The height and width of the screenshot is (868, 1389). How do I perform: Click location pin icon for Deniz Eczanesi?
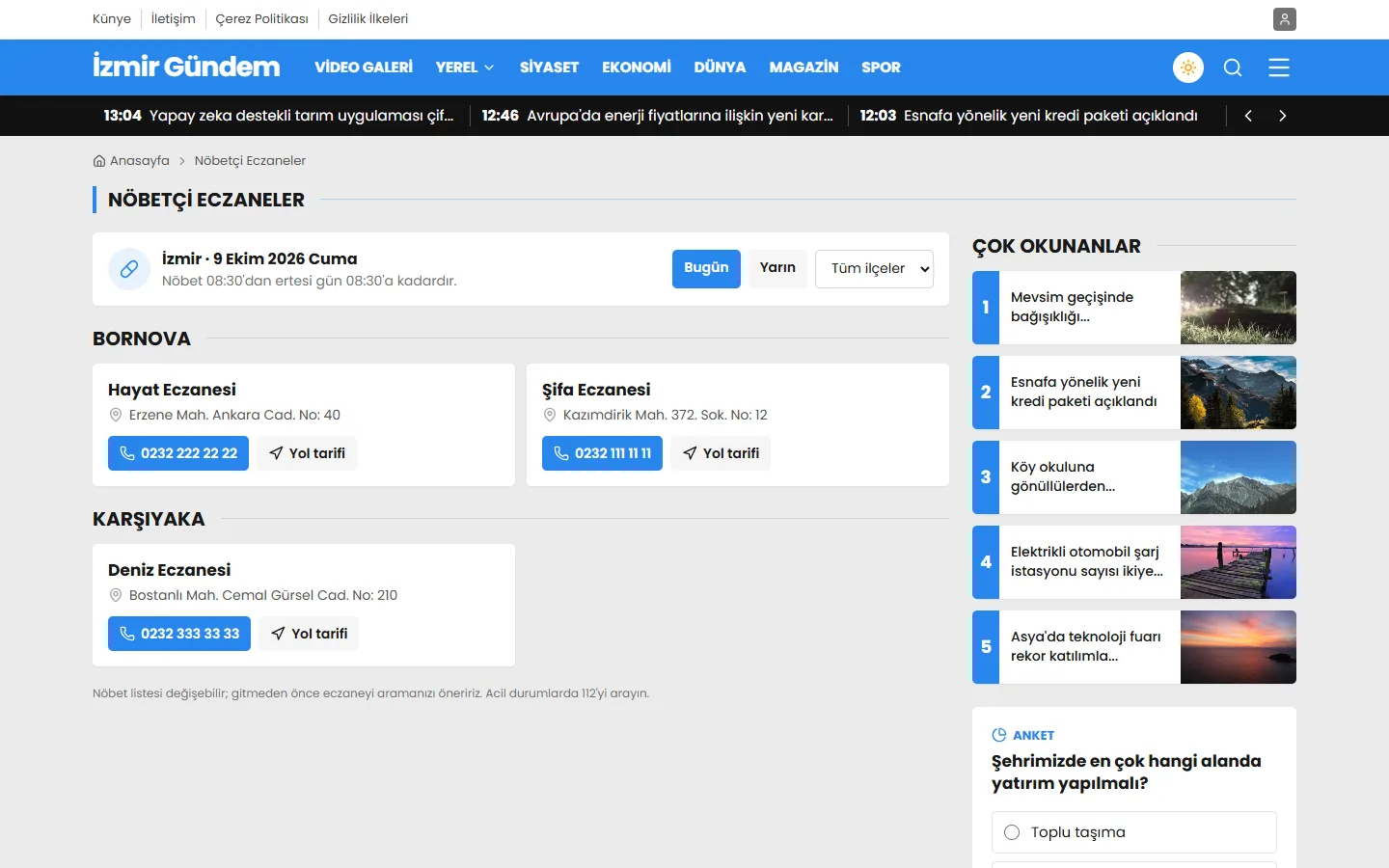click(x=116, y=595)
